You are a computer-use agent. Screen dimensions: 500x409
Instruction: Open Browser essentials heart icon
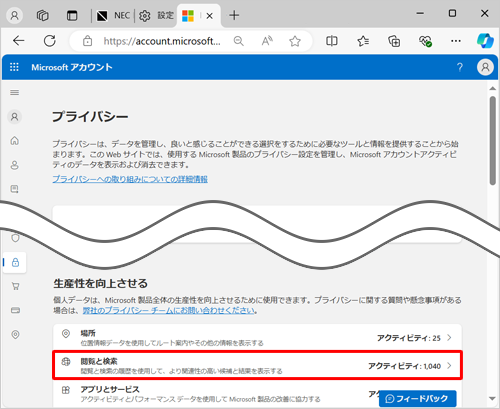[x=425, y=41]
